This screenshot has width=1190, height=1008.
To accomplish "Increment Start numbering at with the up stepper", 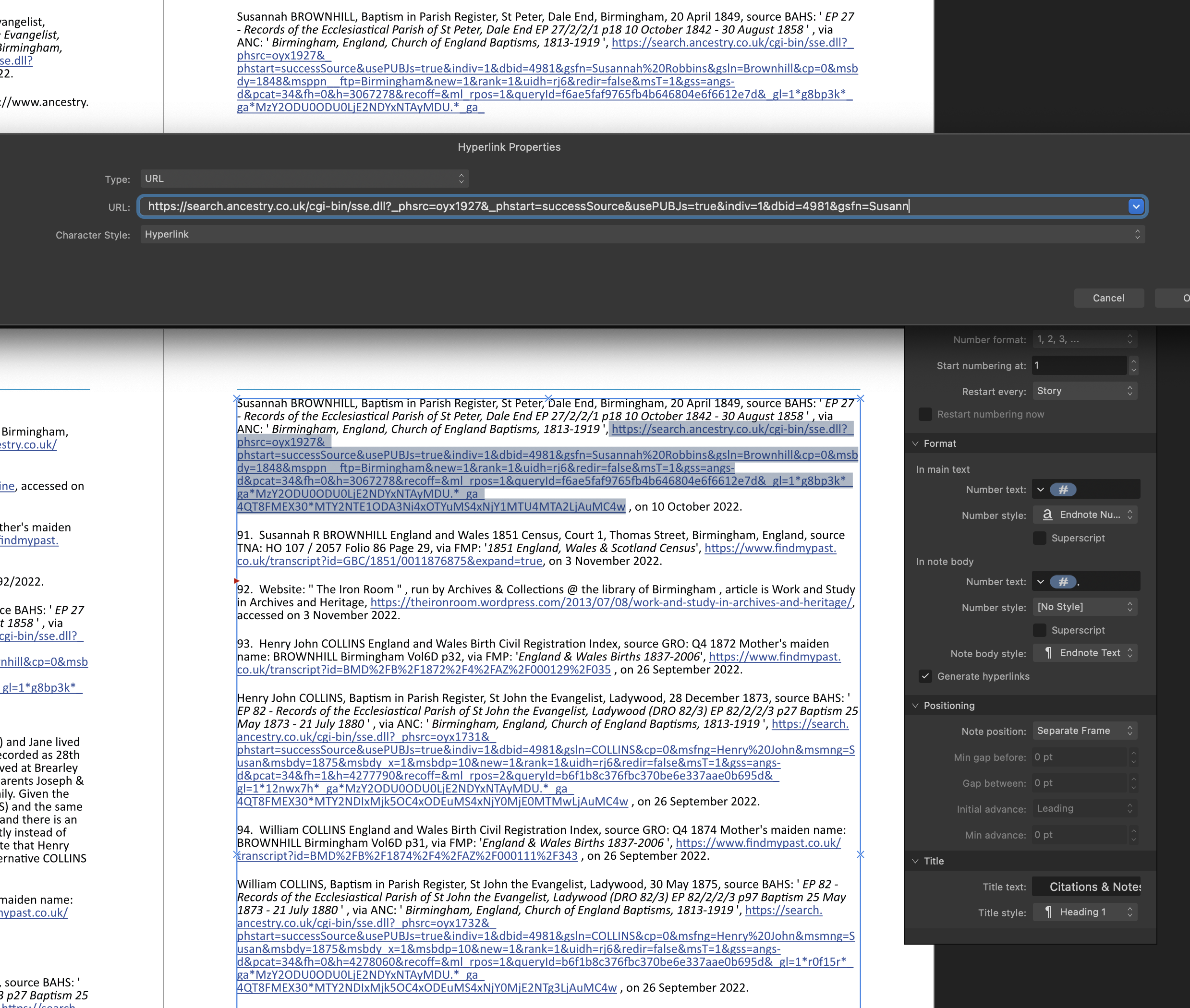I will tap(1133, 362).
